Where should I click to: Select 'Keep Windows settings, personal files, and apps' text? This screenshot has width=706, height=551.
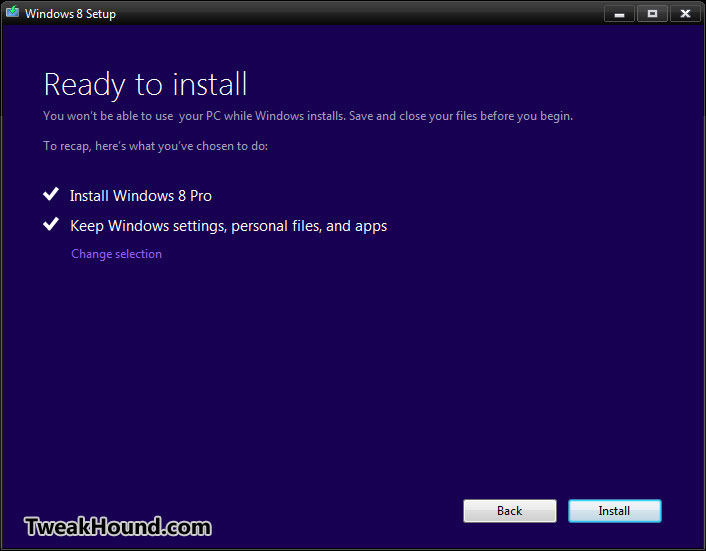point(228,226)
